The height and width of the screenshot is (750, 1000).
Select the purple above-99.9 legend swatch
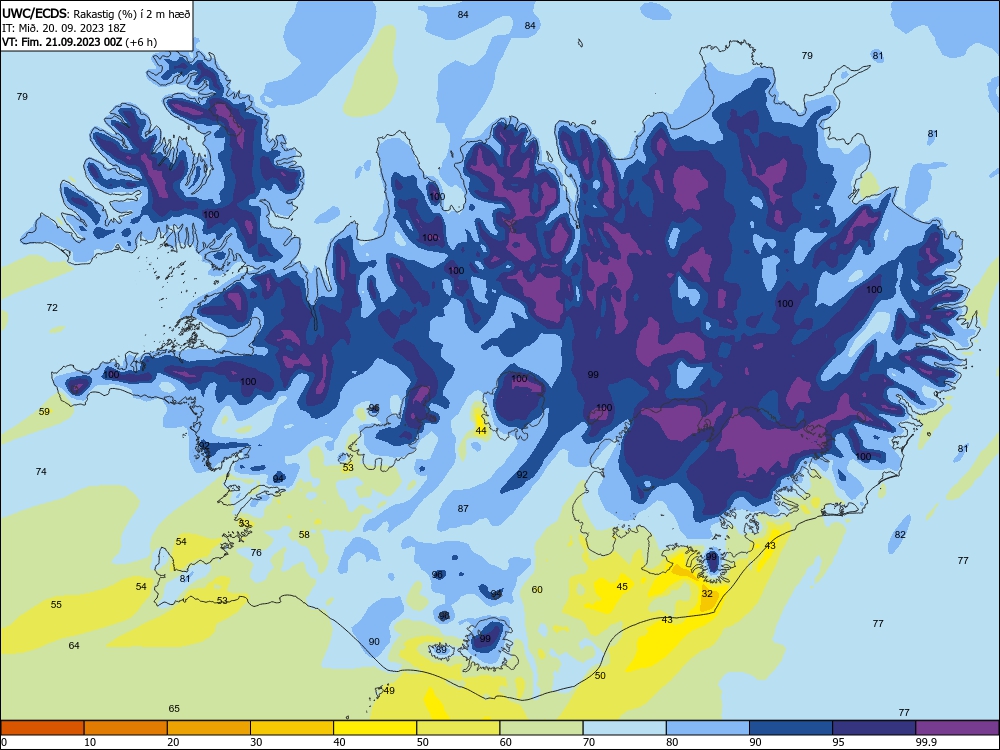pyautogui.click(x=957, y=728)
